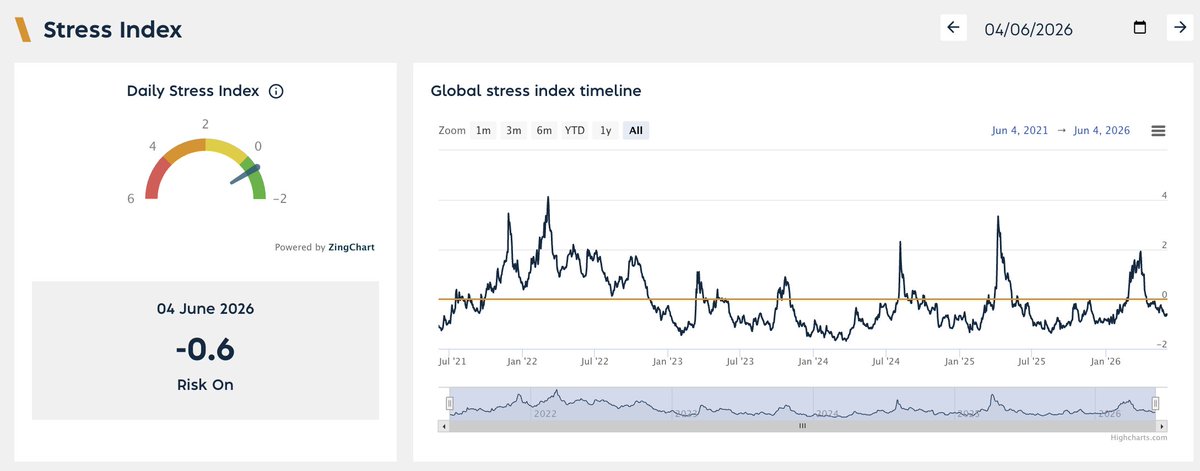Go to previous date with left arrow
This screenshot has height=471, width=1200.
click(x=953, y=28)
